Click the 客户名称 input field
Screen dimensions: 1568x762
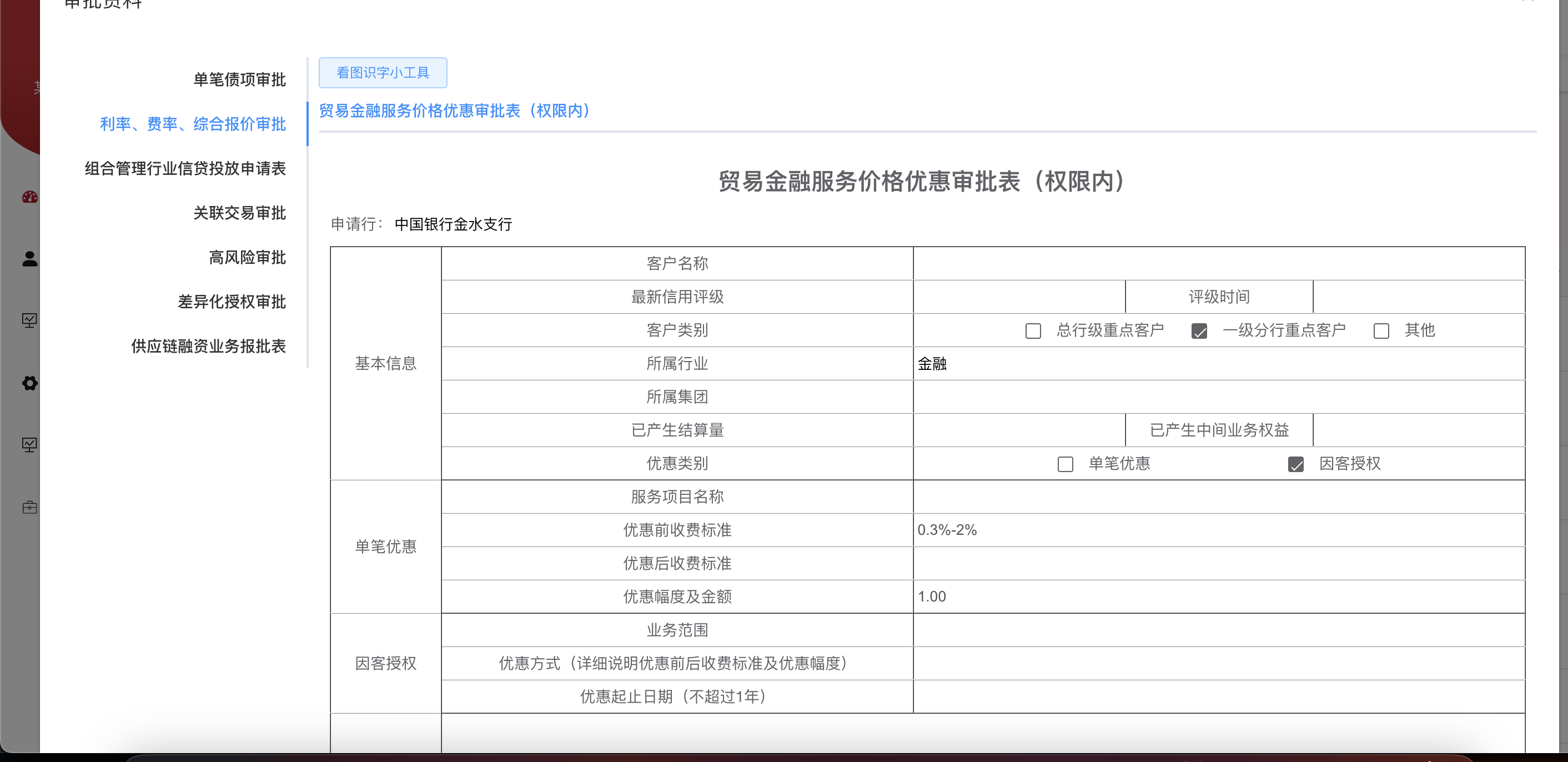click(1219, 264)
